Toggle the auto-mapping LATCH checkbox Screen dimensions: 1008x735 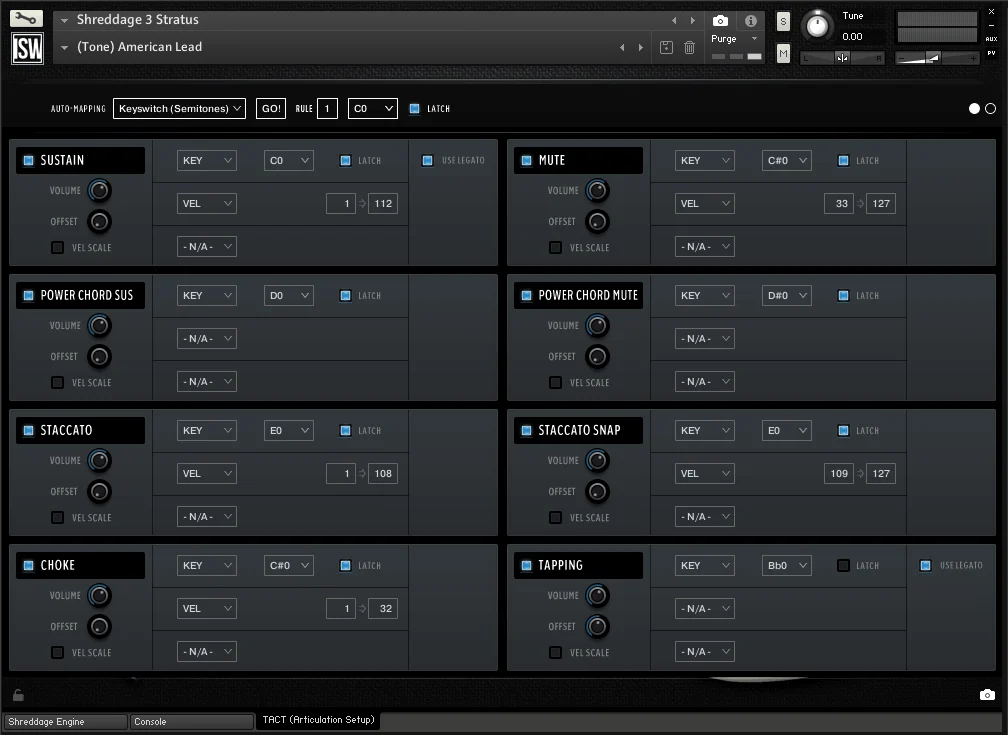(x=415, y=109)
